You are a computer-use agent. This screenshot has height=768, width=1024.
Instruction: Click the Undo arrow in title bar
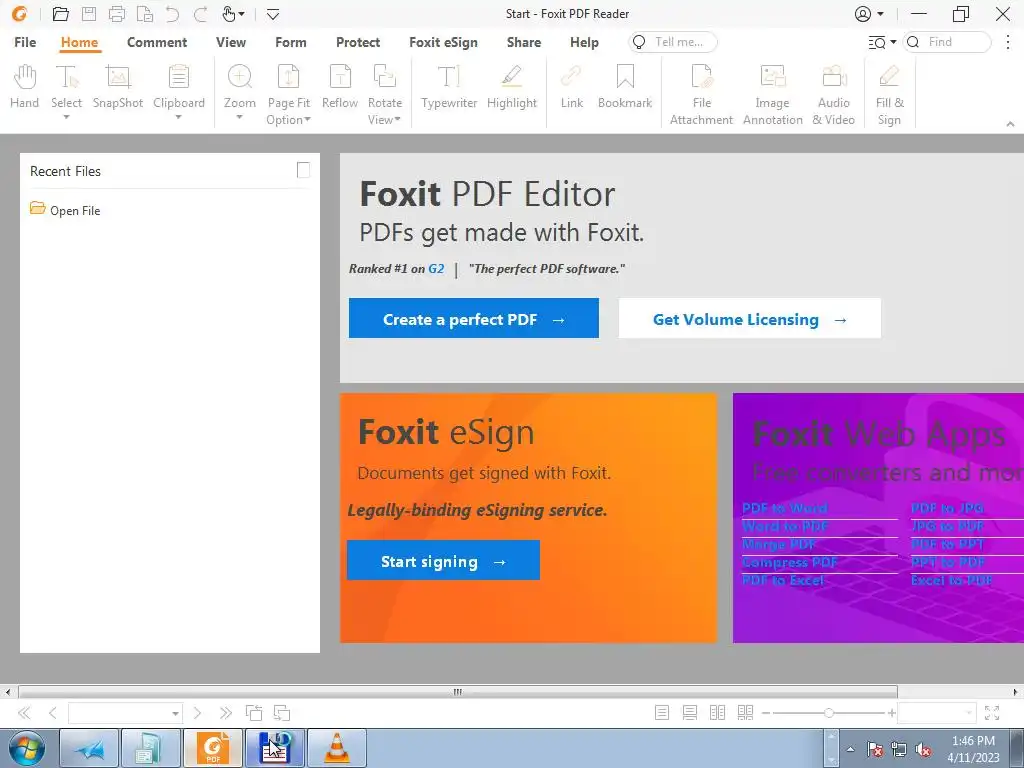[x=172, y=14]
